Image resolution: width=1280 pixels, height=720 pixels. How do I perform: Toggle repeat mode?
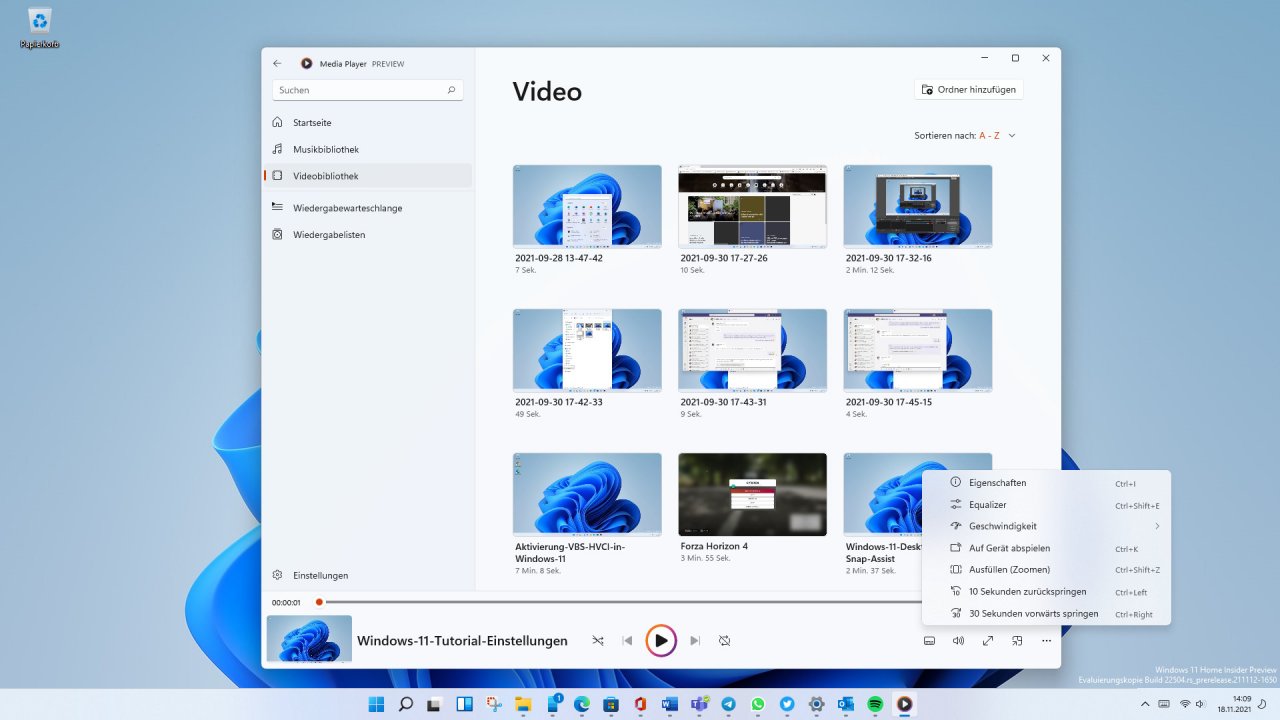(725, 641)
